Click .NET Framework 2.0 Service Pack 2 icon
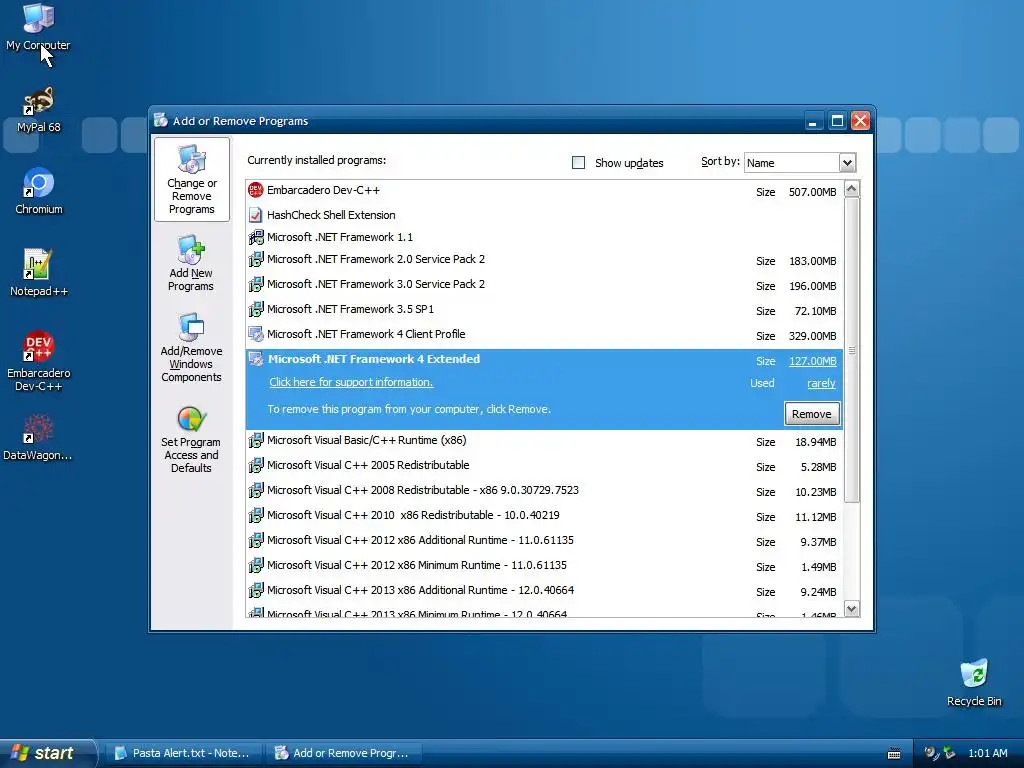 255,259
